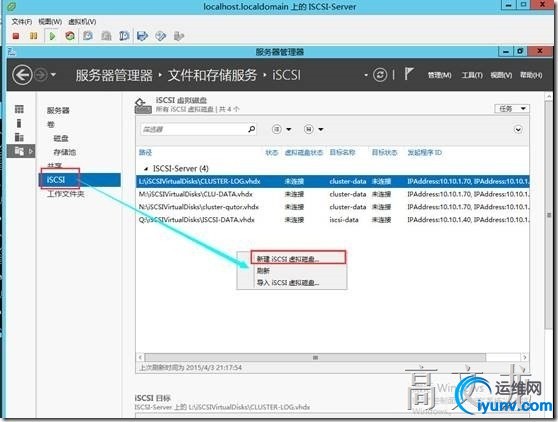Screen dimensions: 558x422
Task: Click the iSCSI virtual disk tile icon
Action: point(143,106)
